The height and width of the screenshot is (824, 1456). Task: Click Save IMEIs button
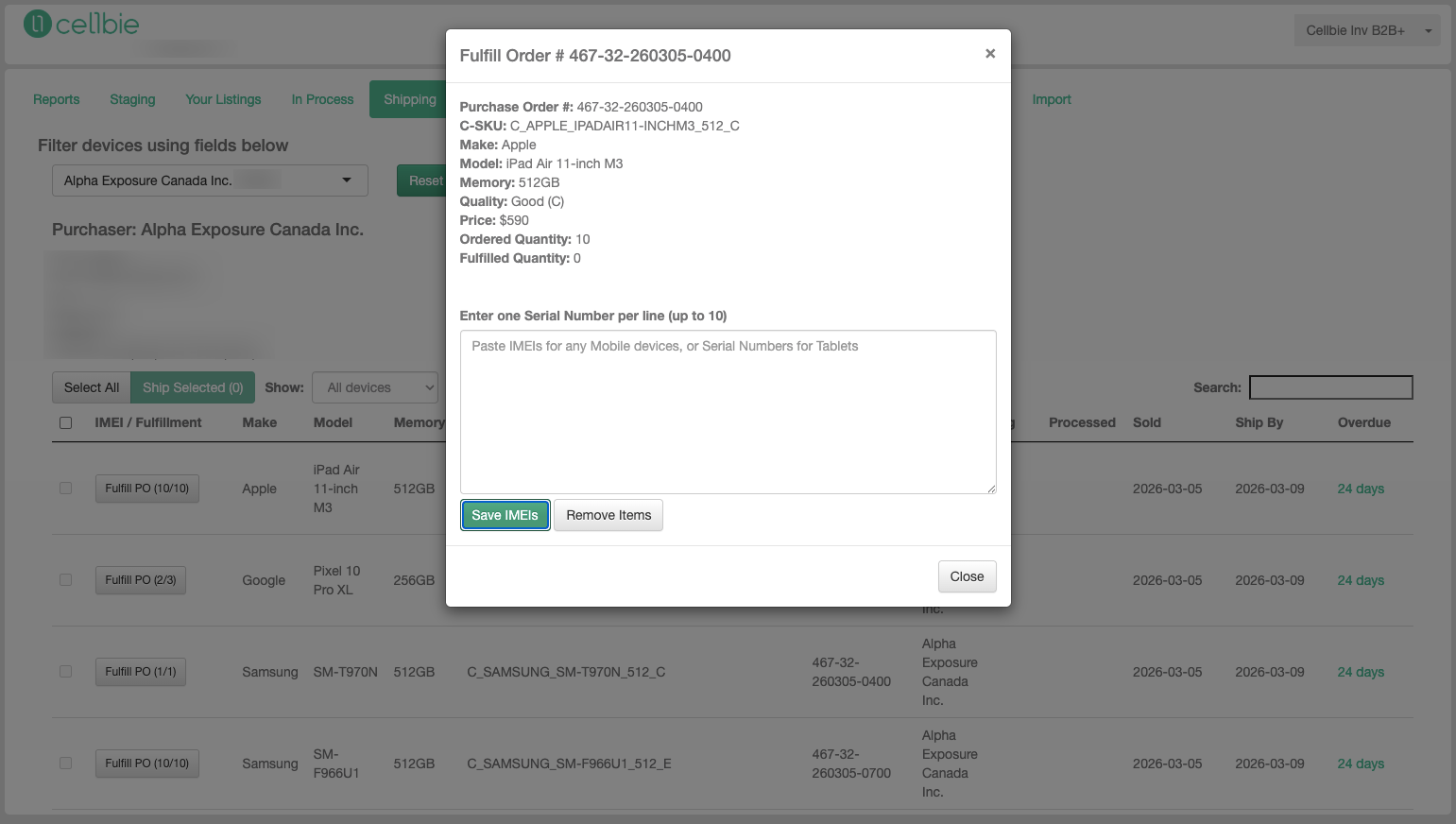tap(505, 515)
